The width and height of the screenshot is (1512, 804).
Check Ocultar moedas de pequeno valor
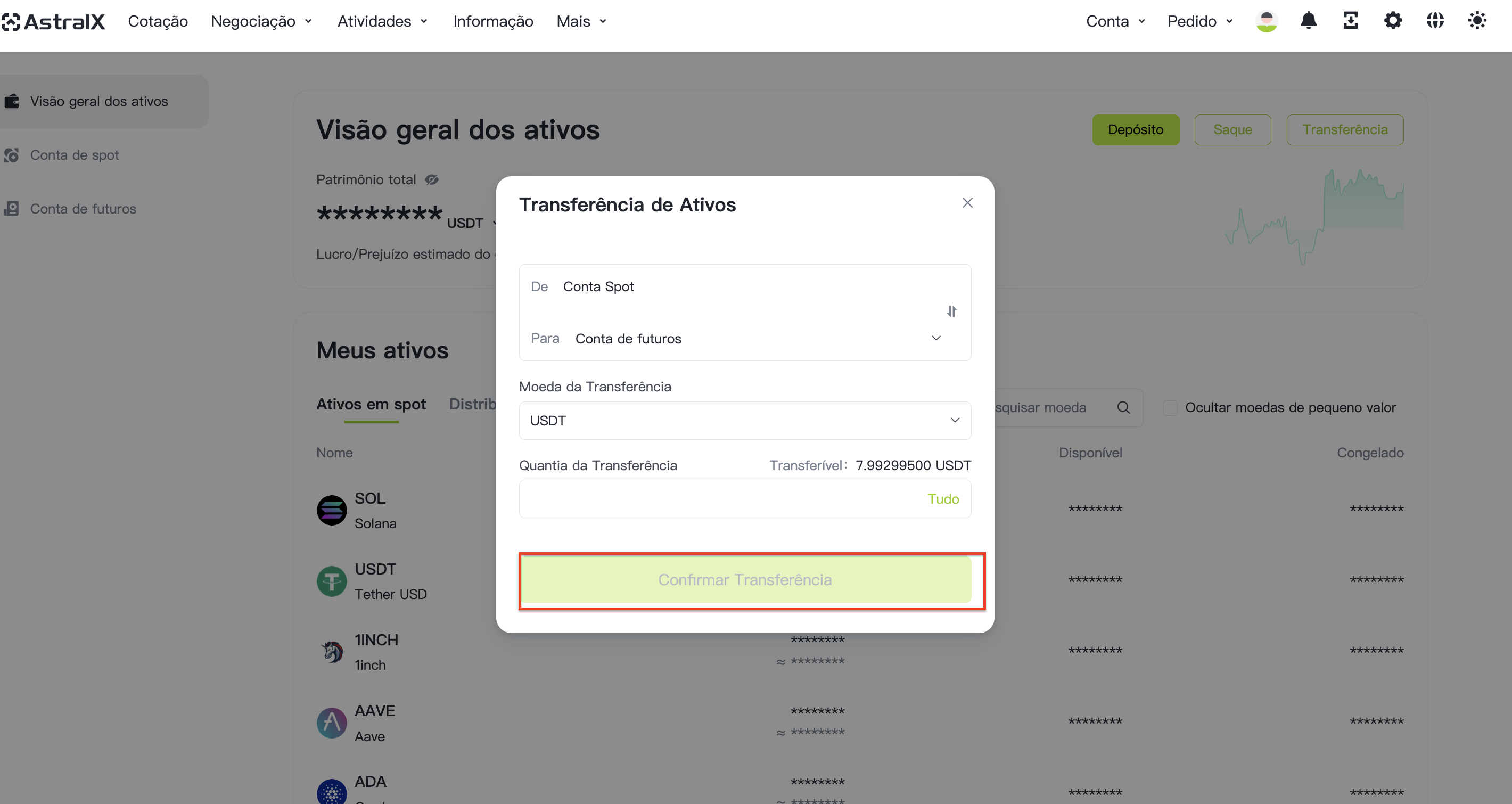[1170, 408]
